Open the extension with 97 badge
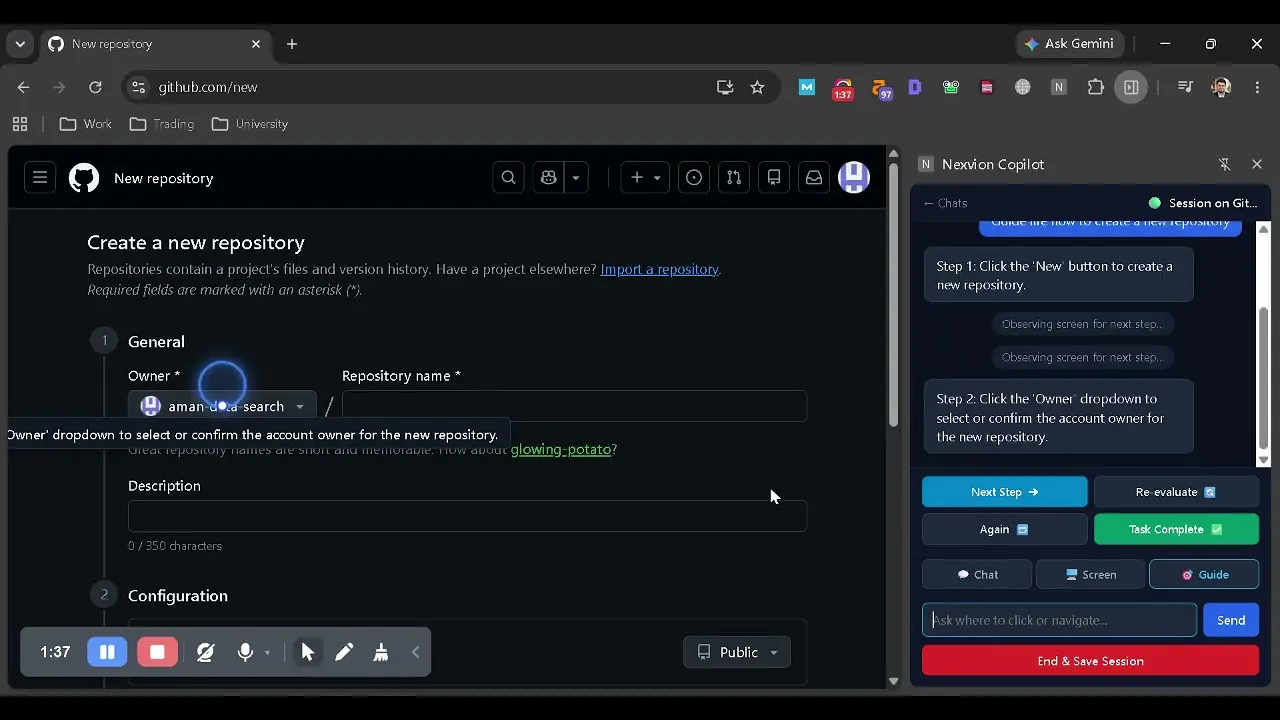1280x720 pixels. (x=881, y=89)
